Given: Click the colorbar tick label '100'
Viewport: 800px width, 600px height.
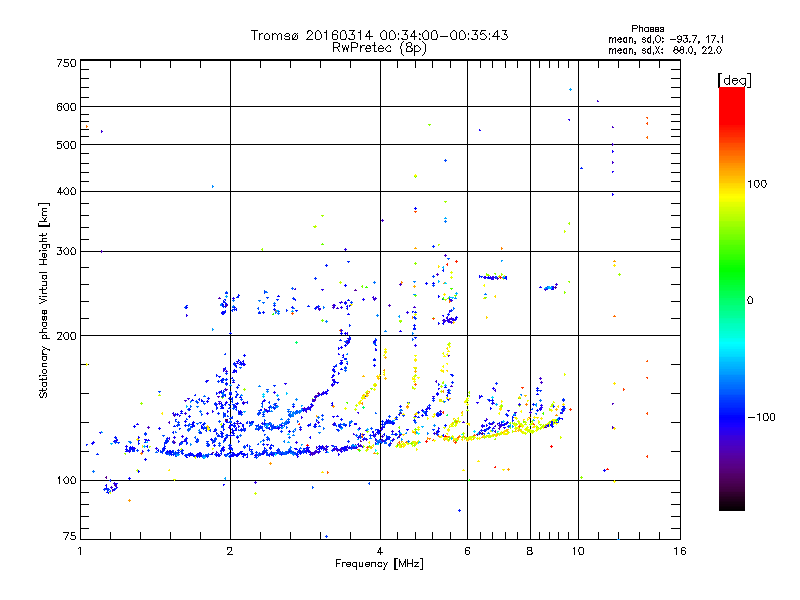Looking at the screenshot, I should tap(757, 184).
